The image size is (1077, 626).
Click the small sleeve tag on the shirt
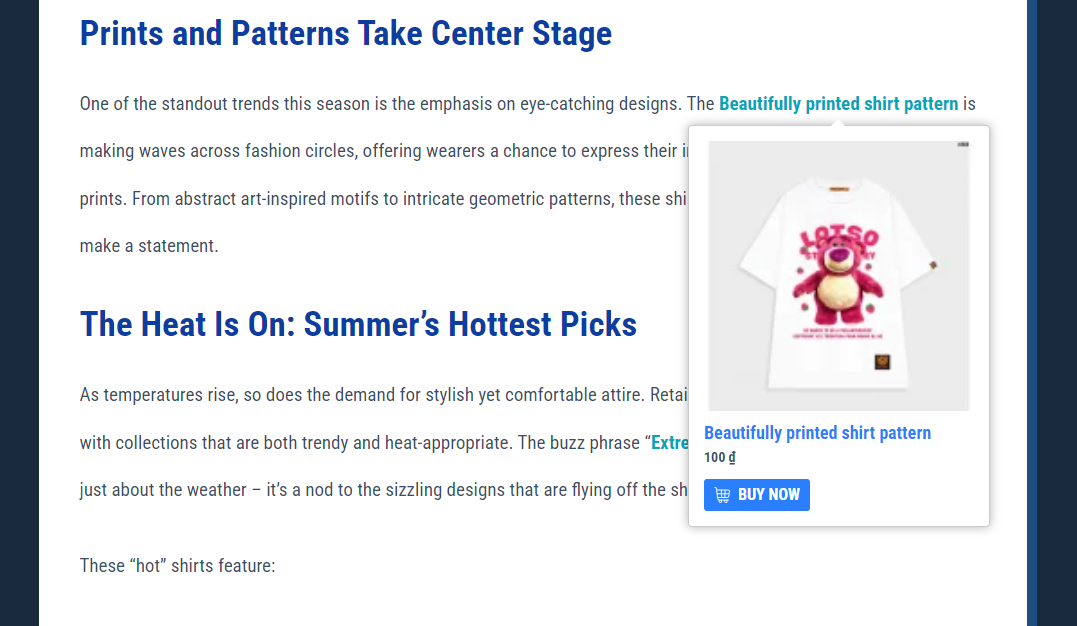click(x=933, y=265)
